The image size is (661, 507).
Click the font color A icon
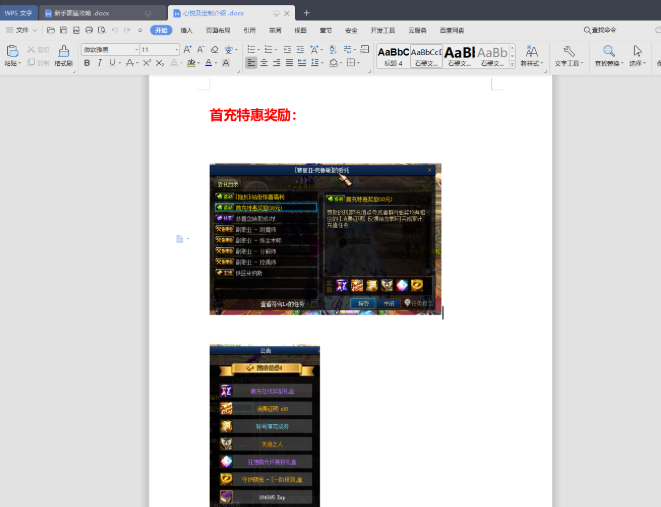coord(208,63)
